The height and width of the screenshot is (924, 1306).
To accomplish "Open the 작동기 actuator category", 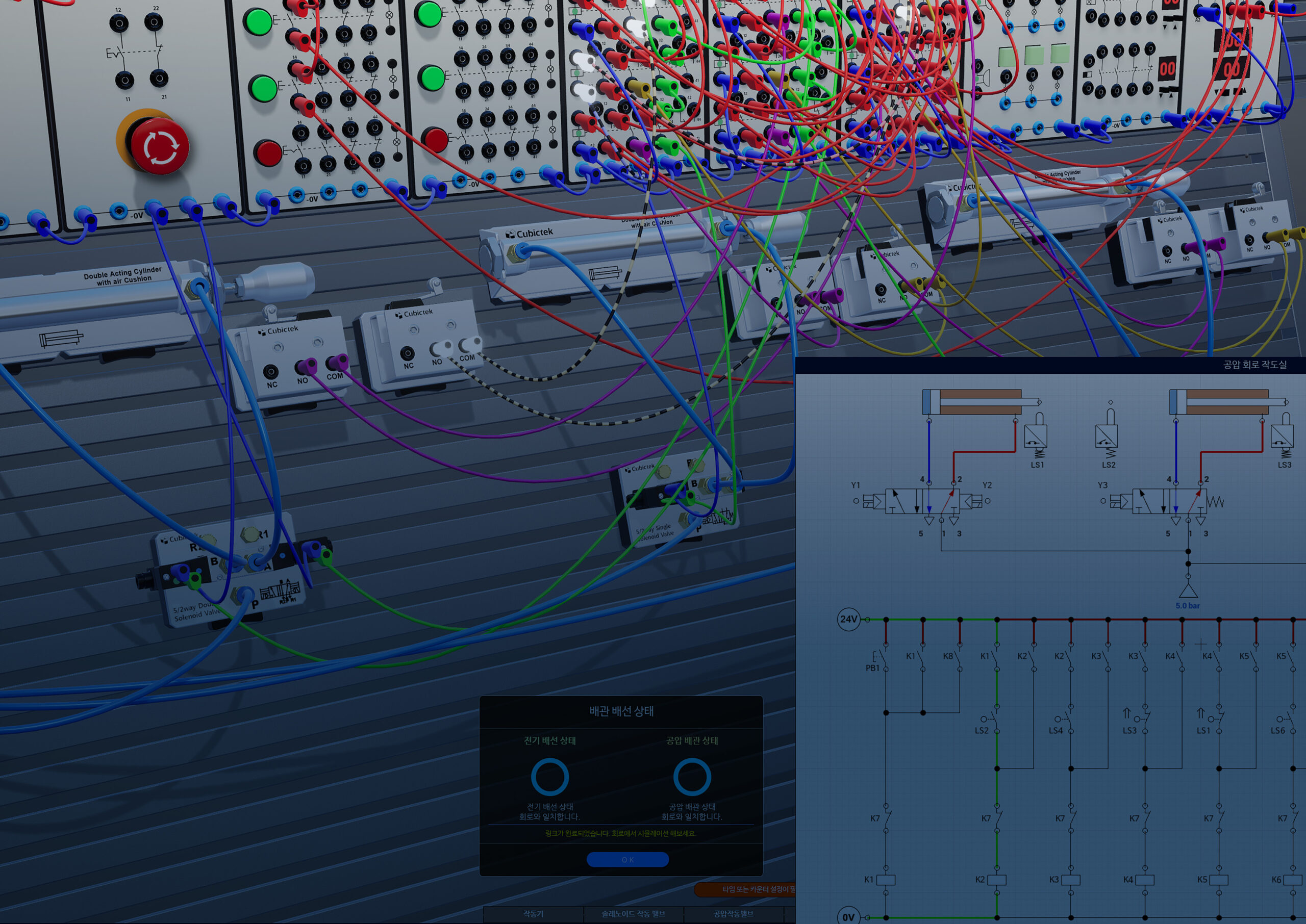I will 533,914.
